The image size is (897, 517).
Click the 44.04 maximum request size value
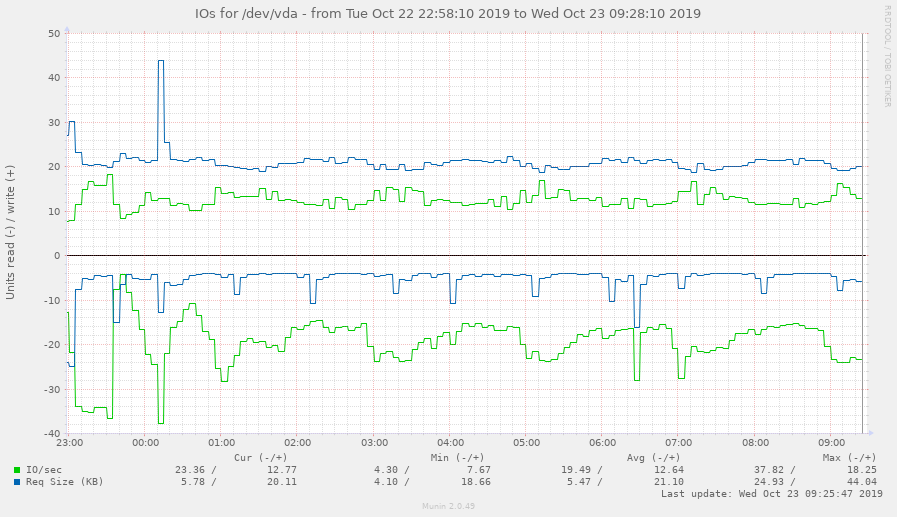tap(862, 482)
